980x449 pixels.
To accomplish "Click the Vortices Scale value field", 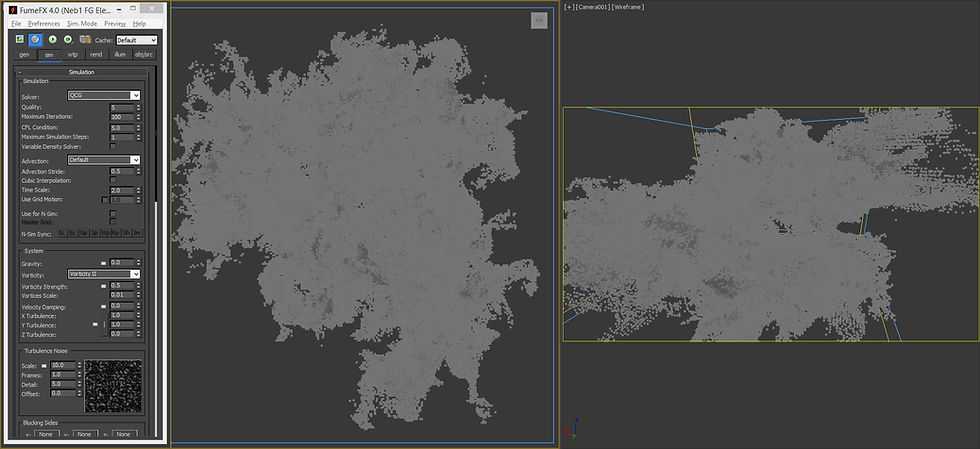I will (122, 295).
